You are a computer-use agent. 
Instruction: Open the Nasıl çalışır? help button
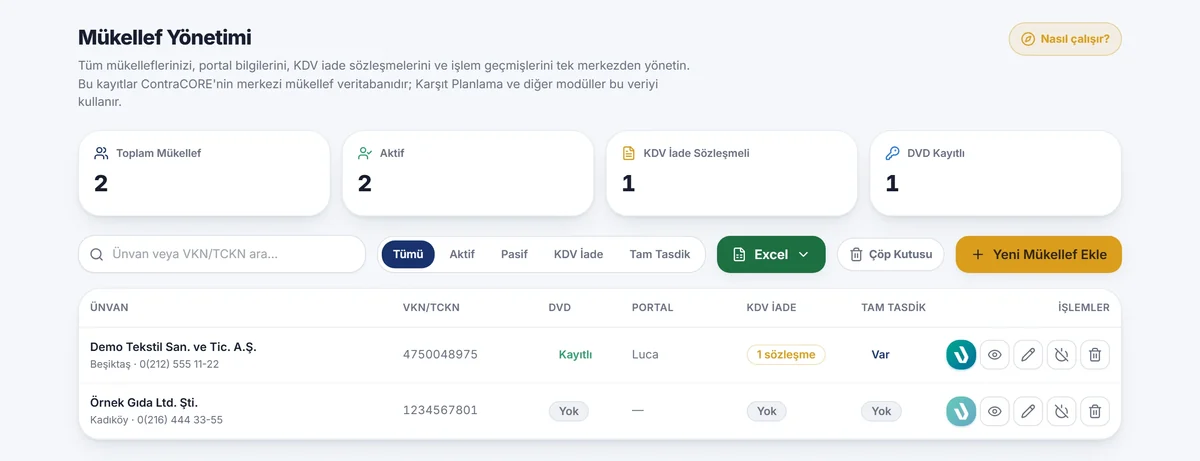(1066, 39)
